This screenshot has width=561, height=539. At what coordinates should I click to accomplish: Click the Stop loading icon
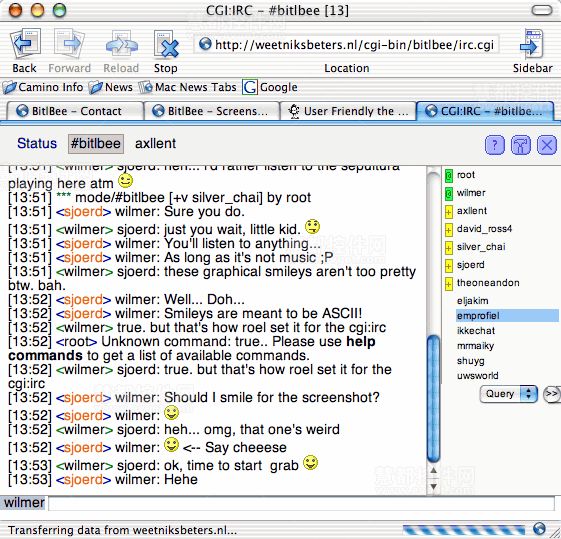166,44
